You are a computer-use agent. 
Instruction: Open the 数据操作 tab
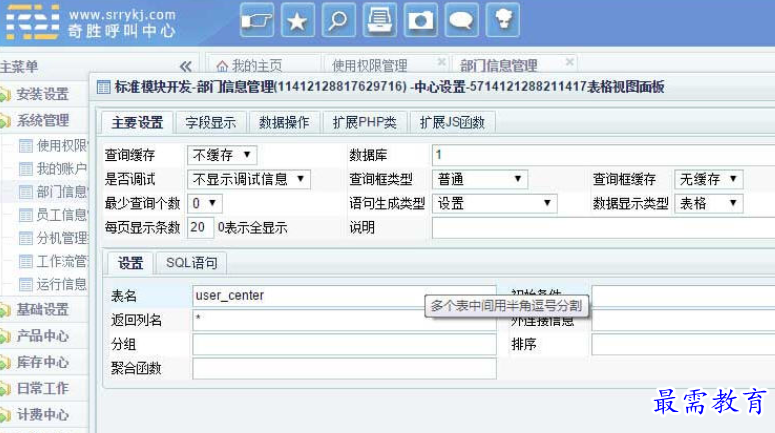click(x=284, y=123)
